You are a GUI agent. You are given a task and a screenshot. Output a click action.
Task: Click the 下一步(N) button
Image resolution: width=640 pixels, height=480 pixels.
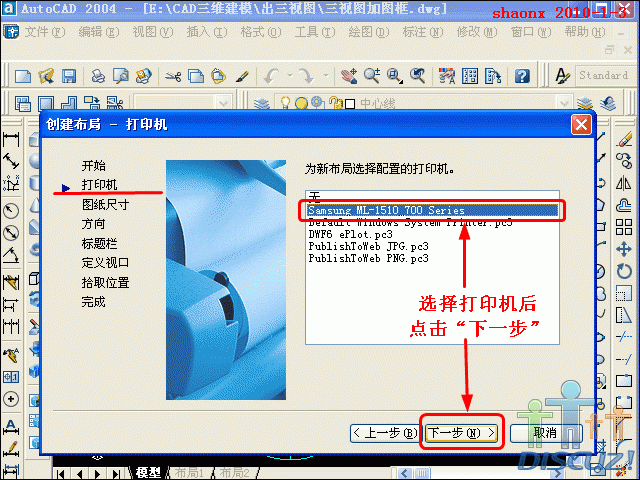point(462,433)
